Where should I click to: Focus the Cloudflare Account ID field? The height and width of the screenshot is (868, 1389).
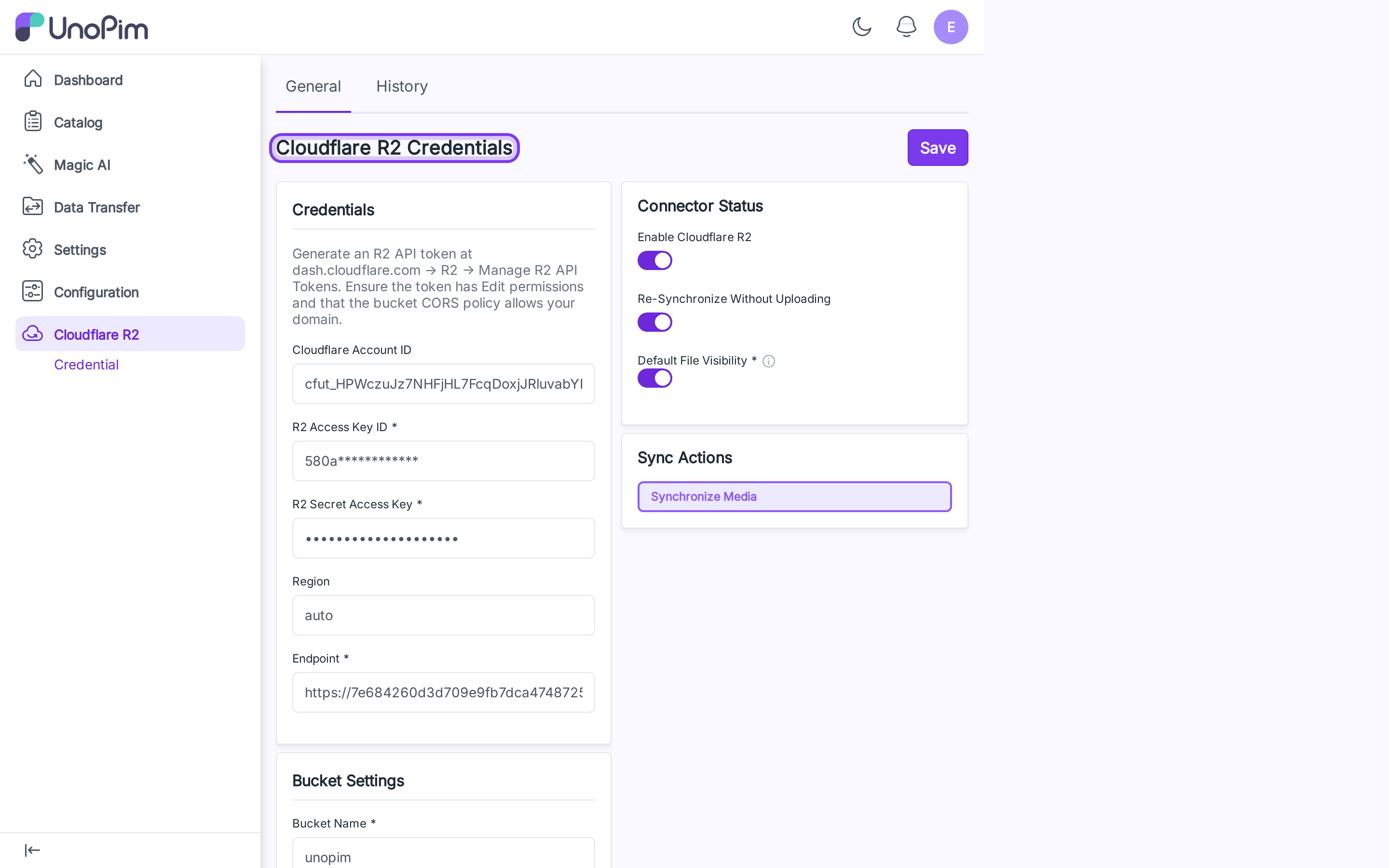pos(443,384)
